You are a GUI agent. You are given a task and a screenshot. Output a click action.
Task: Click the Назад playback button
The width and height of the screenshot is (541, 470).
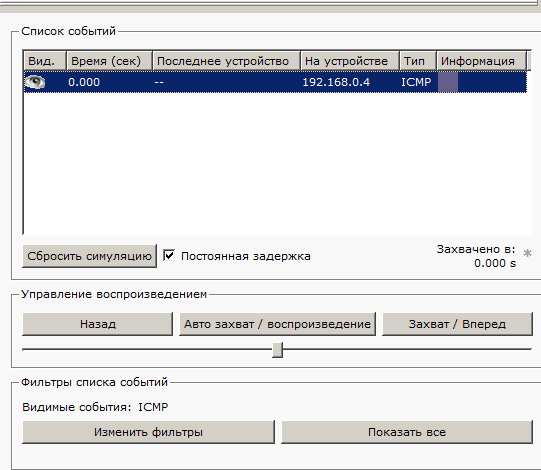(98, 324)
